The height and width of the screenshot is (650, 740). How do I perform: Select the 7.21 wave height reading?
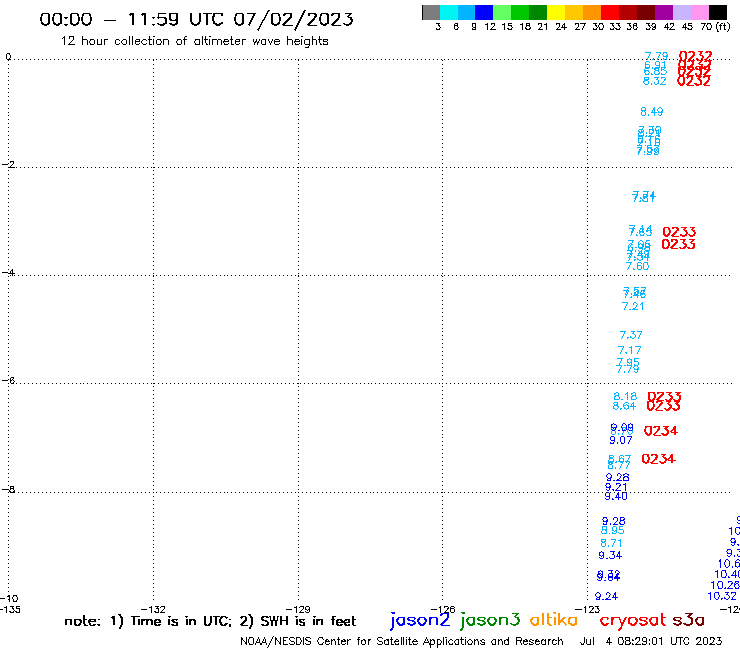coord(633,306)
